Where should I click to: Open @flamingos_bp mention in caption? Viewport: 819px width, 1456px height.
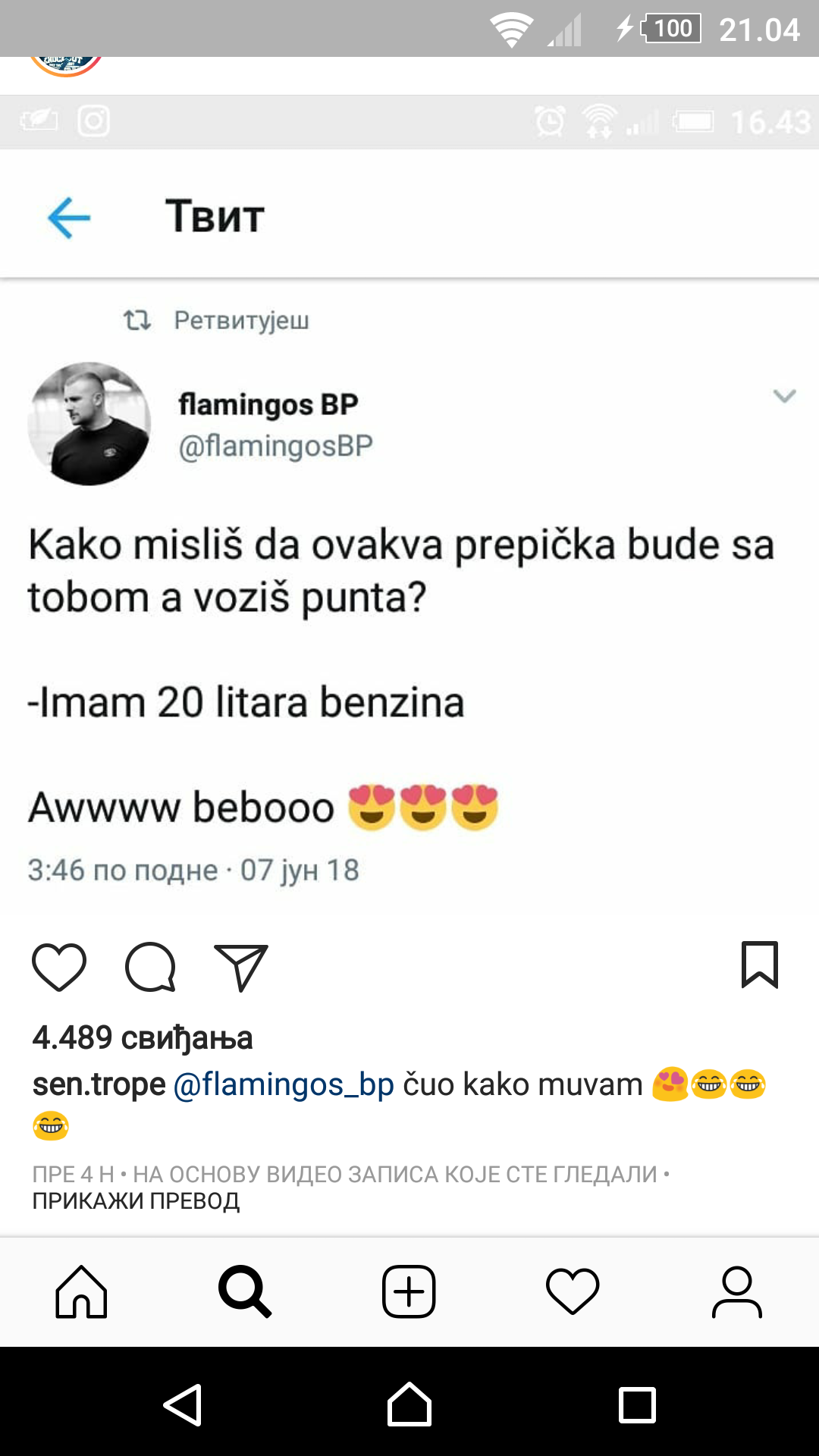pos(284,1084)
